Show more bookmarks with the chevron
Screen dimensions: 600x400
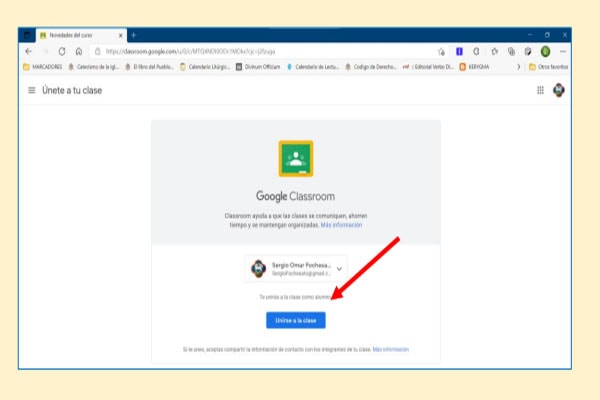point(518,67)
